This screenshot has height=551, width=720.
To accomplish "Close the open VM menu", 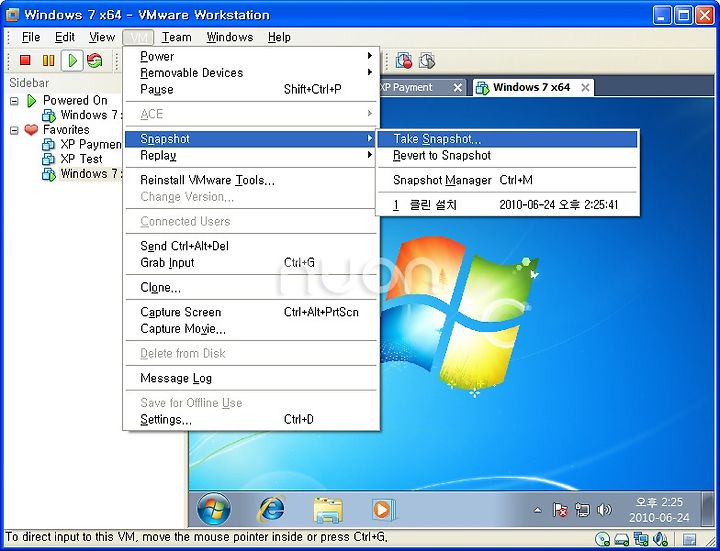I will (x=138, y=37).
